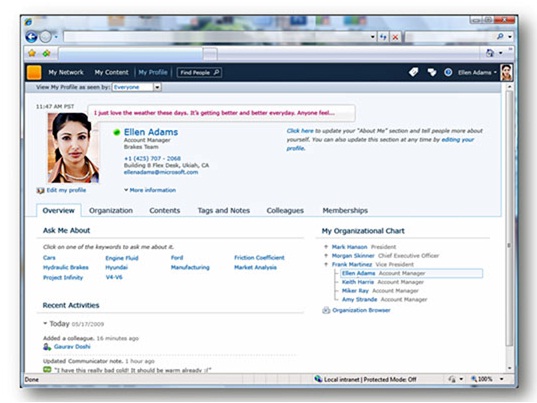537x403 pixels.
Task: Click Ellen Adams large profile photo
Action: [73, 148]
